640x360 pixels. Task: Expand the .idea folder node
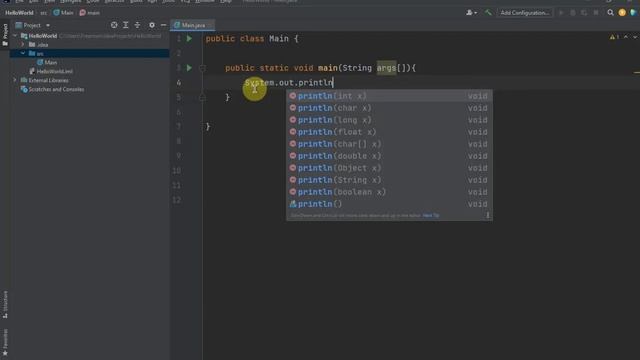(x=23, y=44)
